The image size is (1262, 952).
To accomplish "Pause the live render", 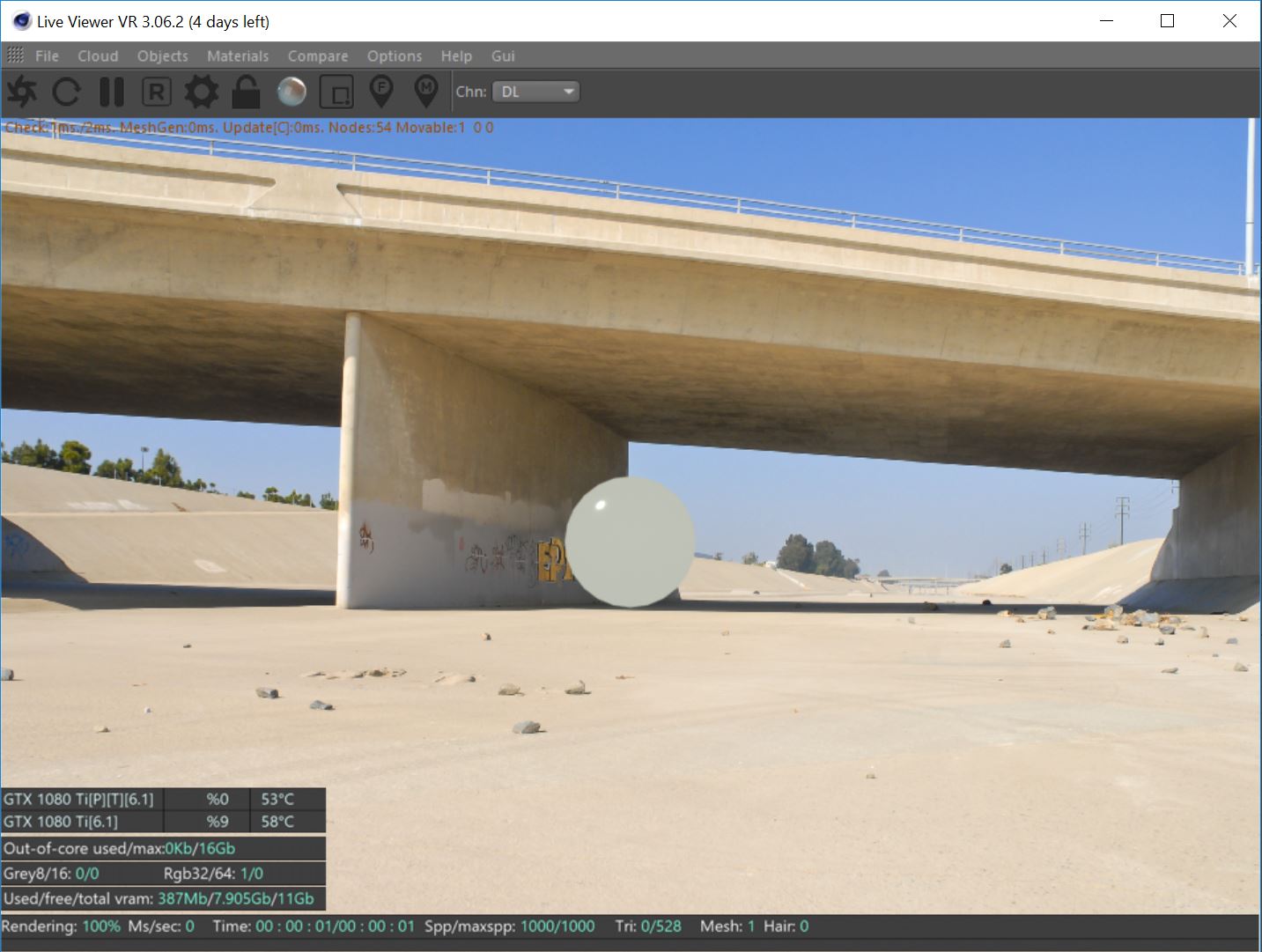I will (112, 92).
